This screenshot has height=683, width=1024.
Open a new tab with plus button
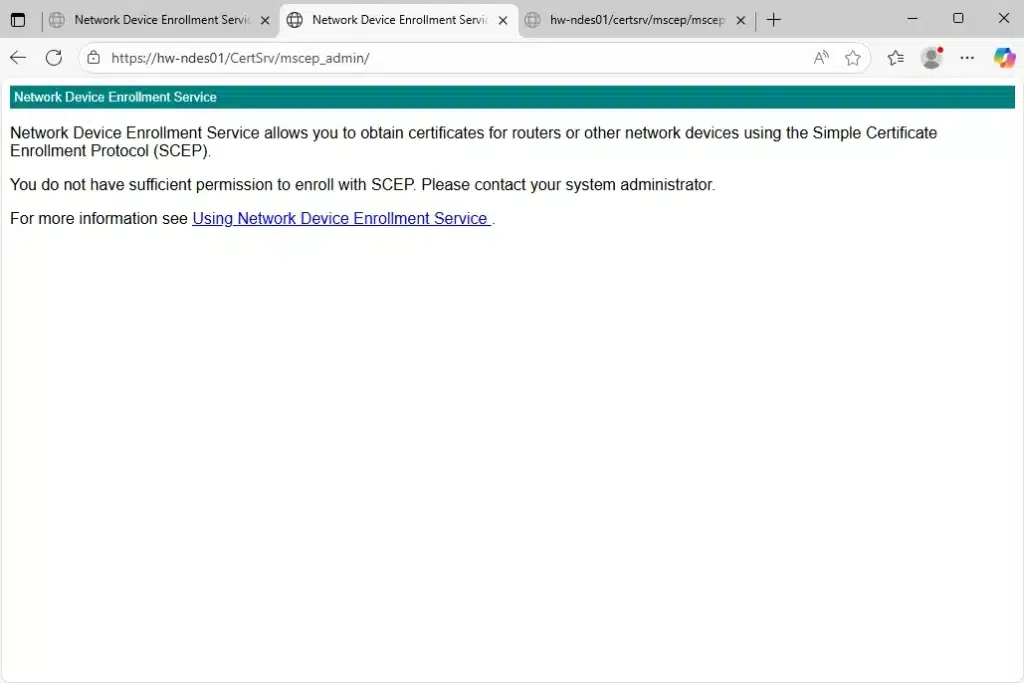click(x=773, y=20)
